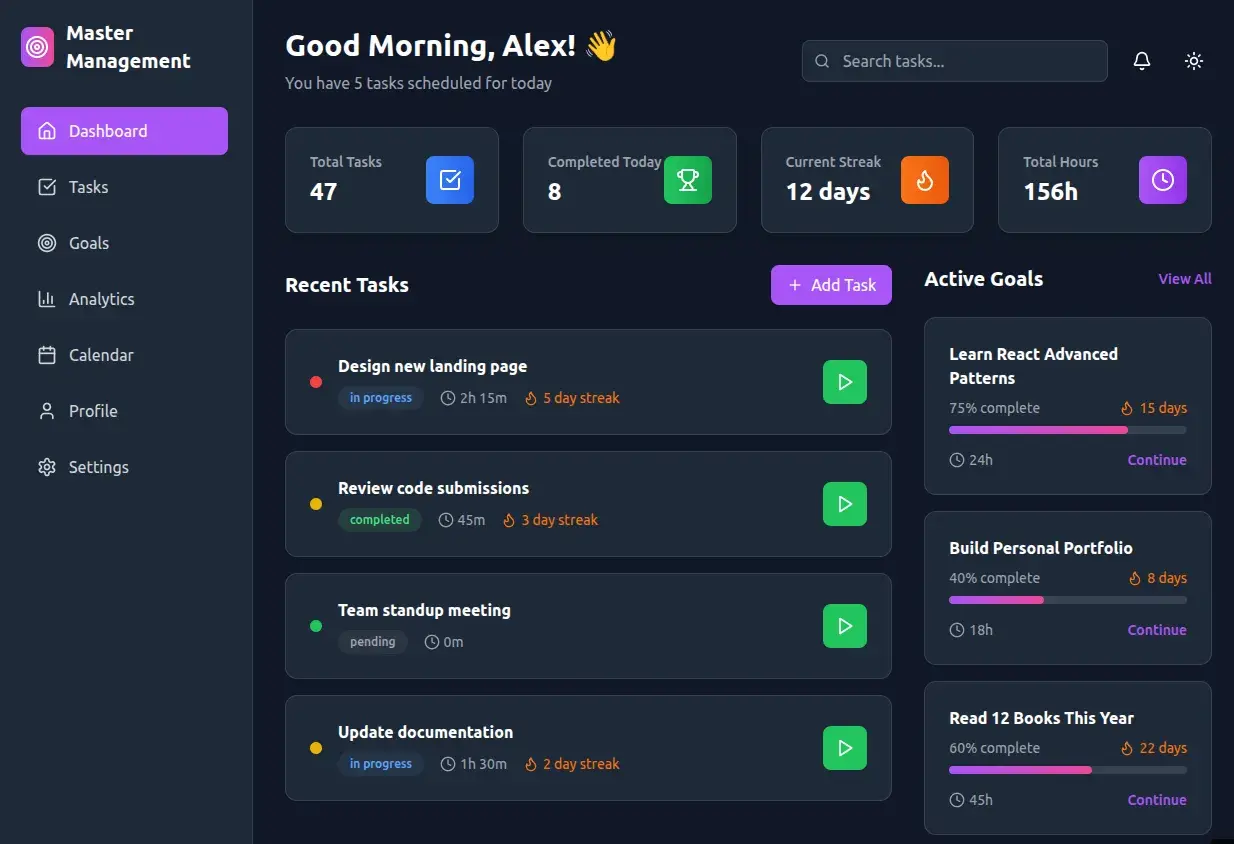The height and width of the screenshot is (844, 1234).
Task: Click the 1h 30m duration
Action: [474, 764]
